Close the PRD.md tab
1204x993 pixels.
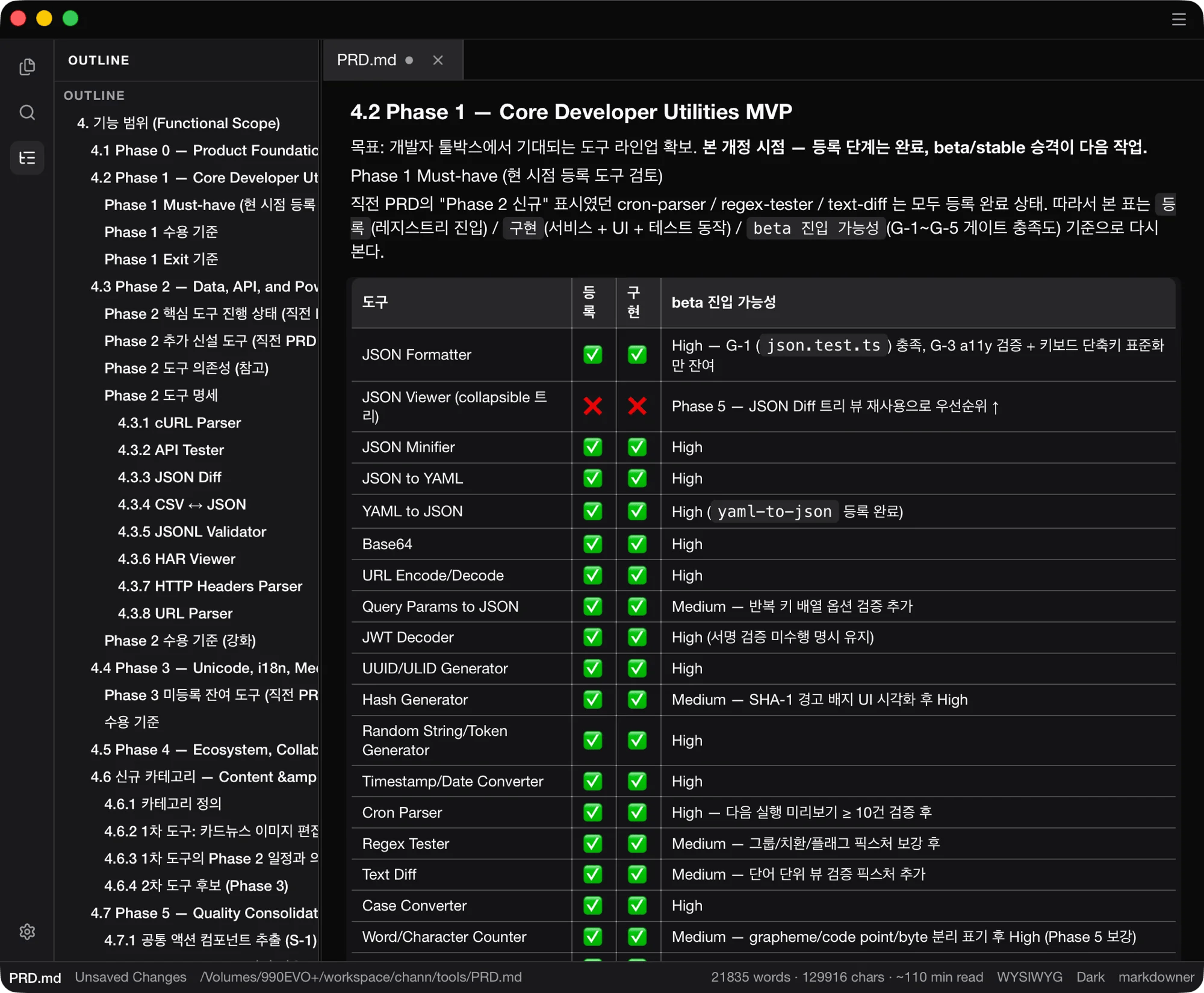tap(438, 60)
